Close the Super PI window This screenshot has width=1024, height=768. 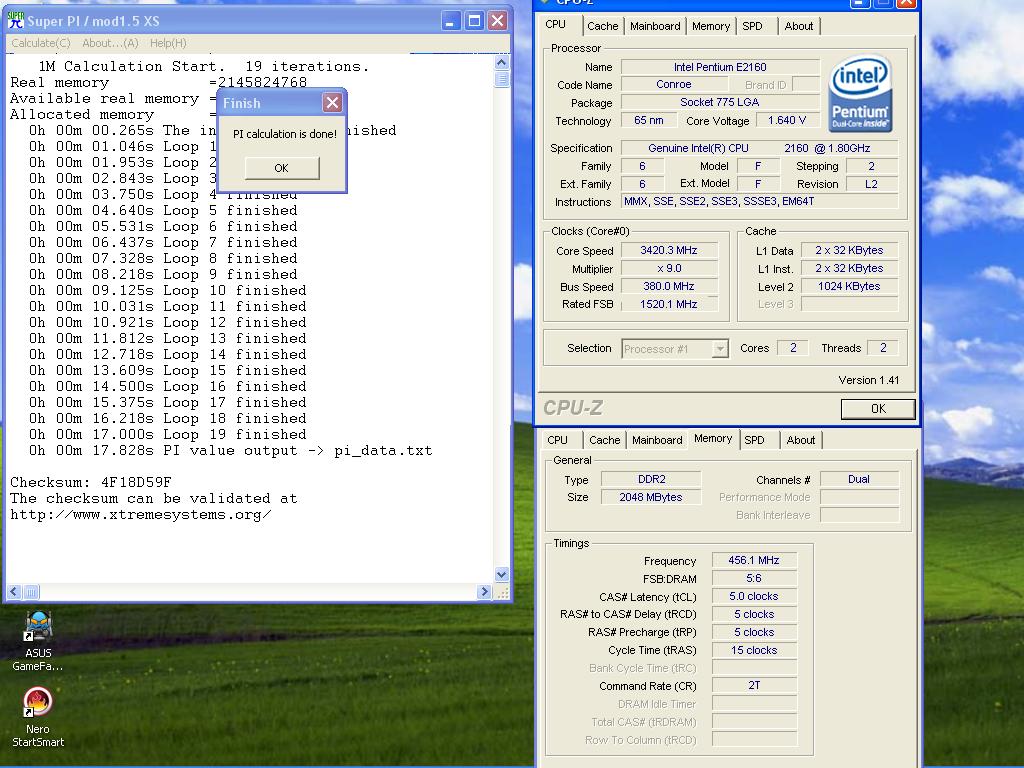[x=498, y=21]
